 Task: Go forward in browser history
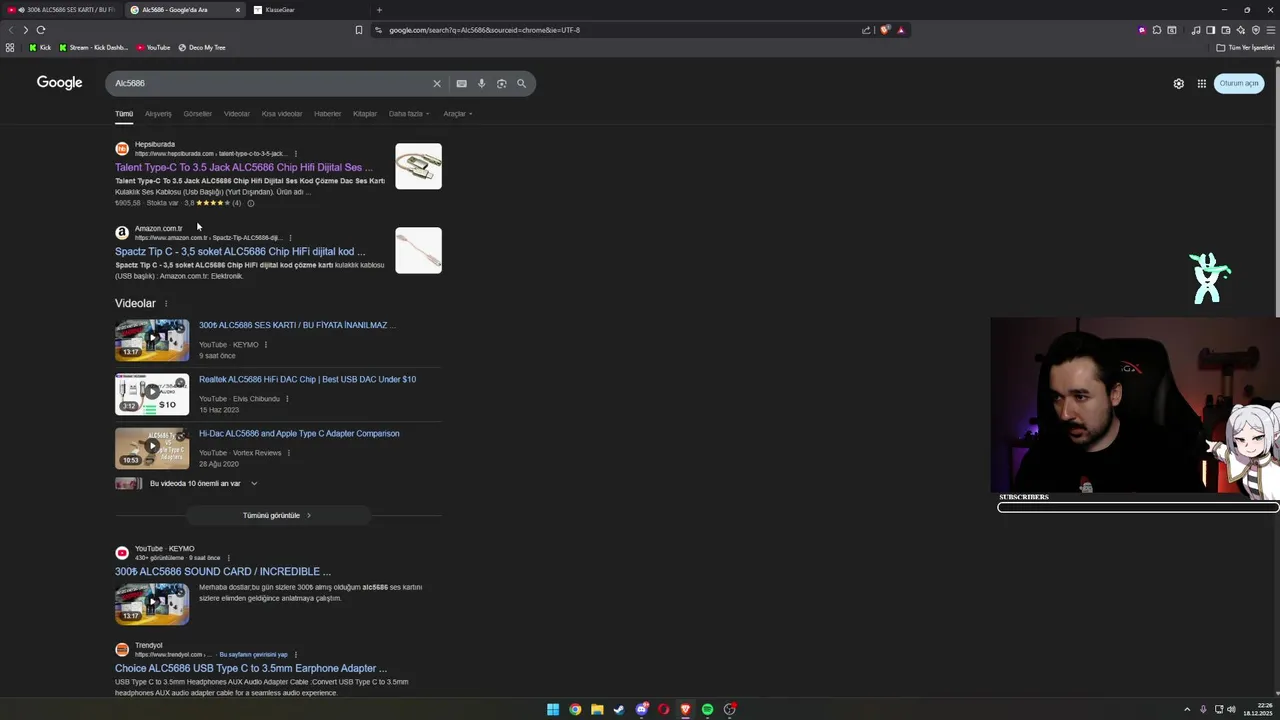click(26, 30)
